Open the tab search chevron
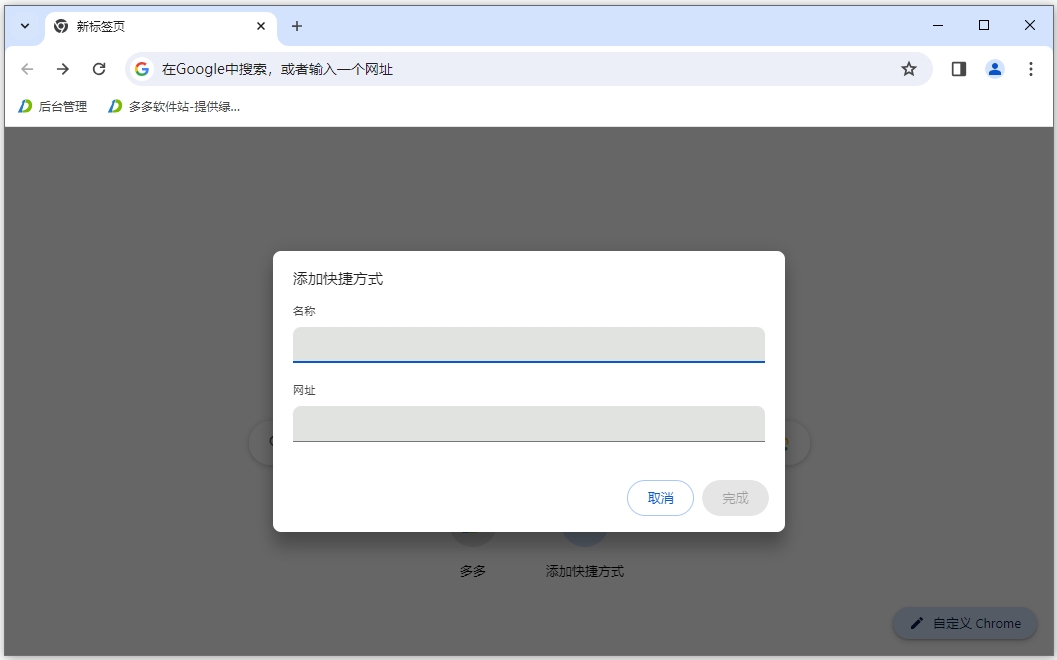Viewport: 1057px width, 660px height. 22,26
